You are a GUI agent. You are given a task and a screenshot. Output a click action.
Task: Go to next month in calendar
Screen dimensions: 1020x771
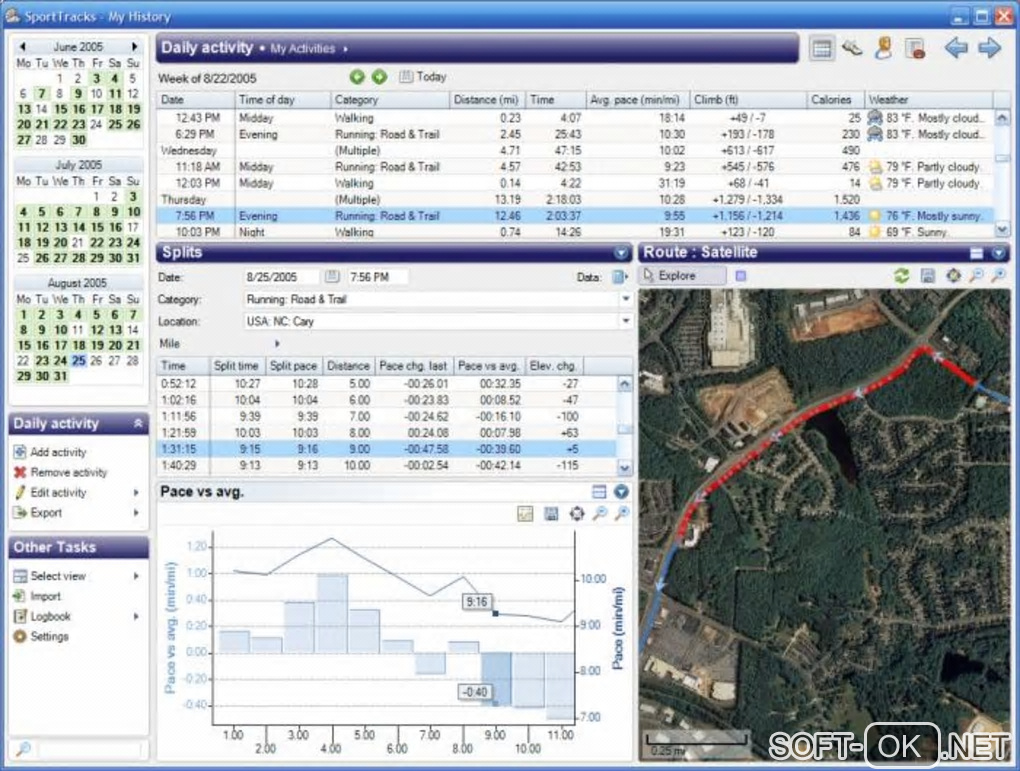point(134,47)
